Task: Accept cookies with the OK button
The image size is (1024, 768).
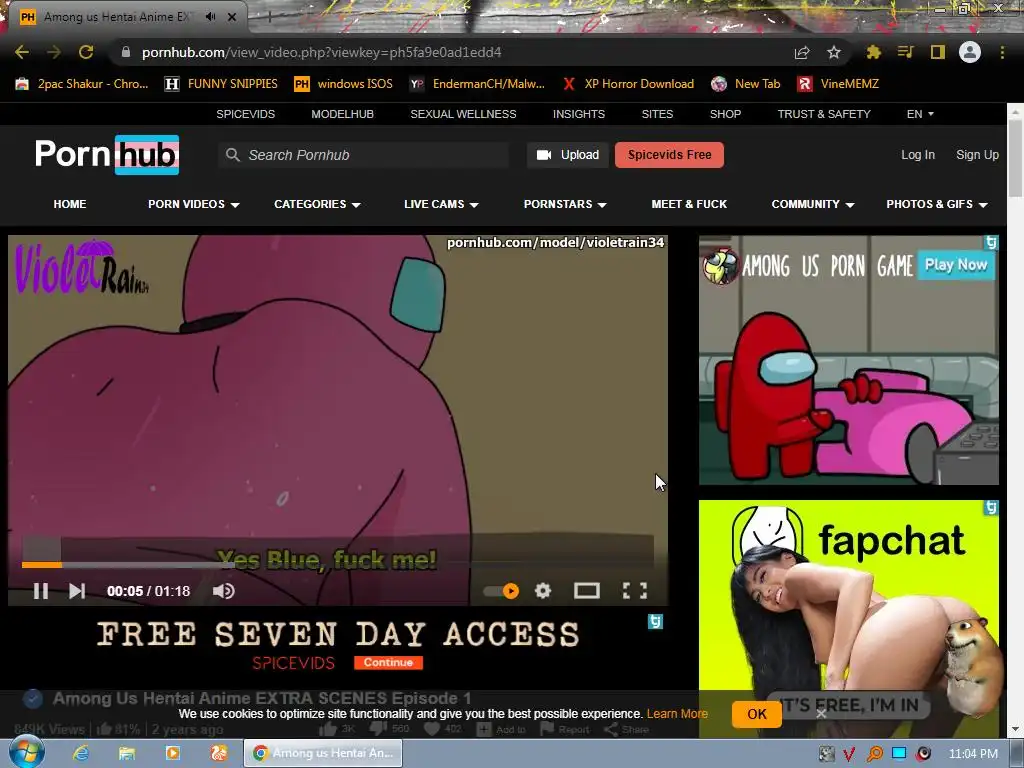Action: [757, 714]
